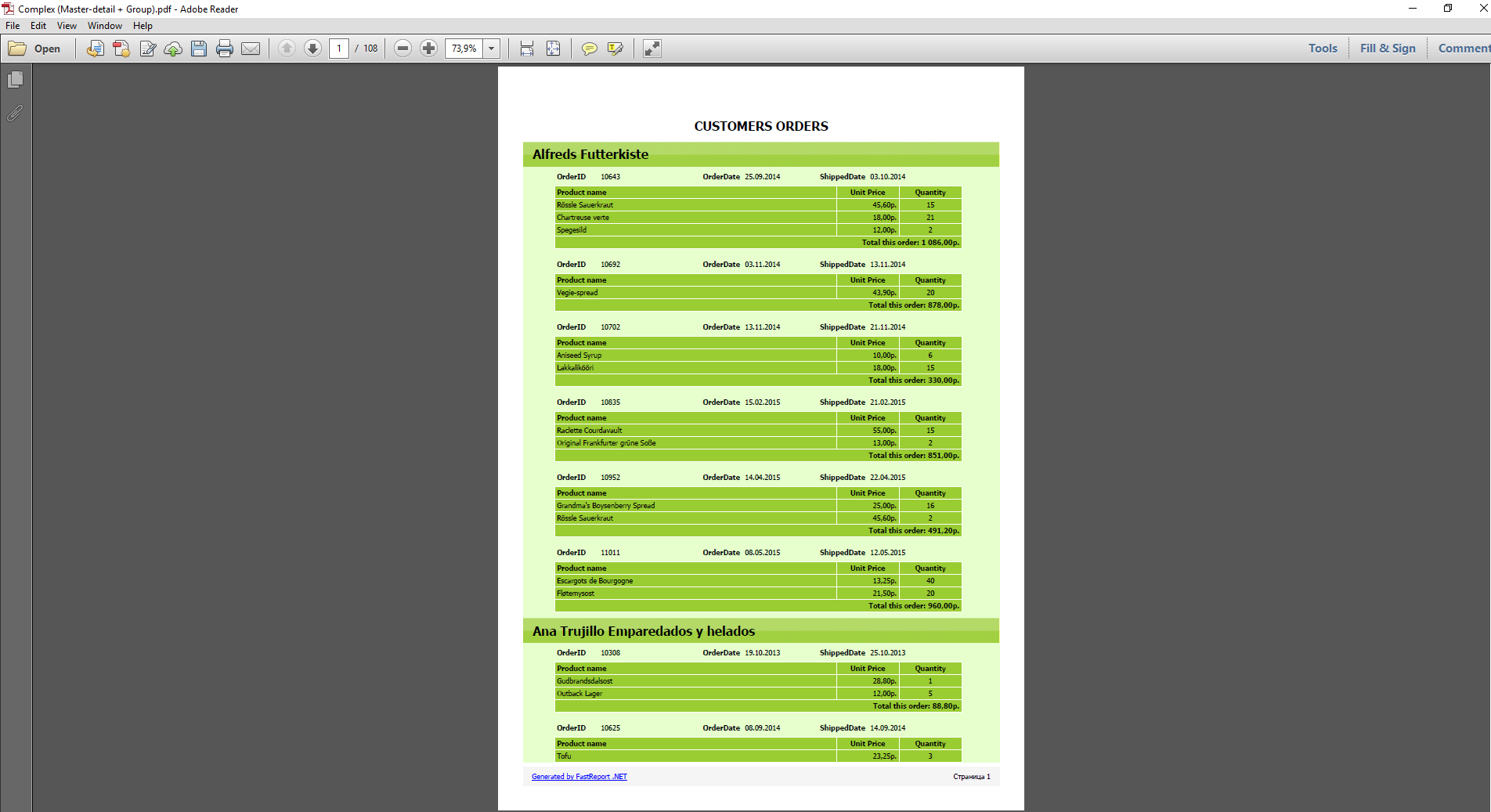Go to the previous page with the up arrow

point(287,49)
